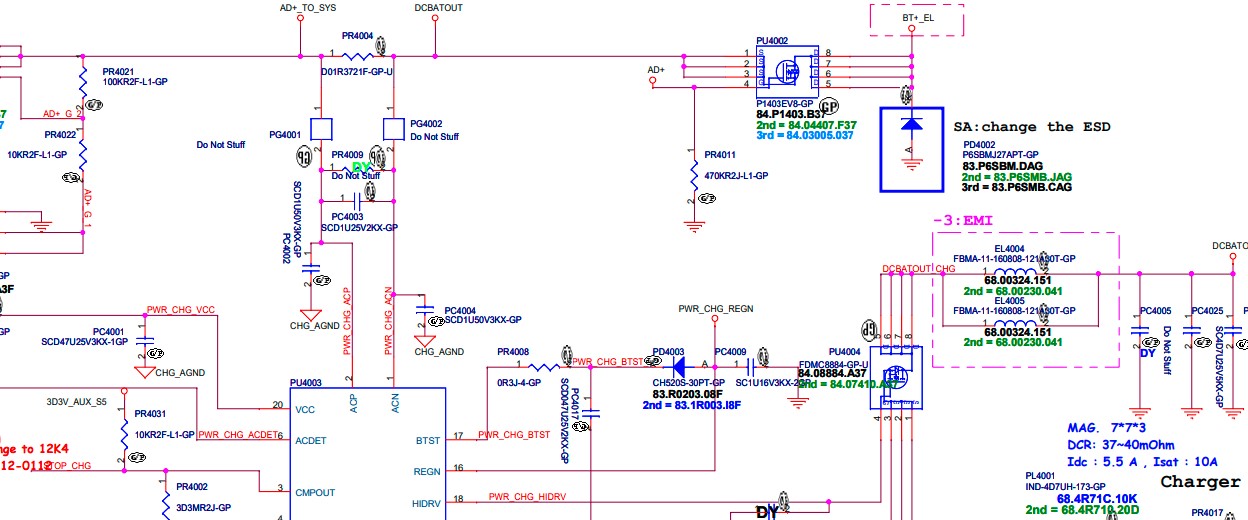Image resolution: width=1248 pixels, height=520 pixels.
Task: Select the 470KR2J-L1-GP value text
Action: click(736, 175)
